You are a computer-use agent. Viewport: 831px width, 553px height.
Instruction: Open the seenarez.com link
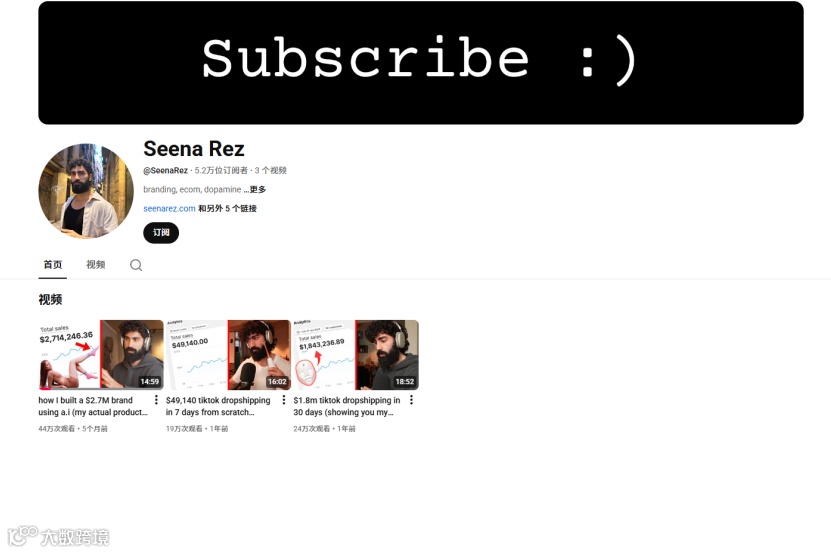click(x=169, y=208)
